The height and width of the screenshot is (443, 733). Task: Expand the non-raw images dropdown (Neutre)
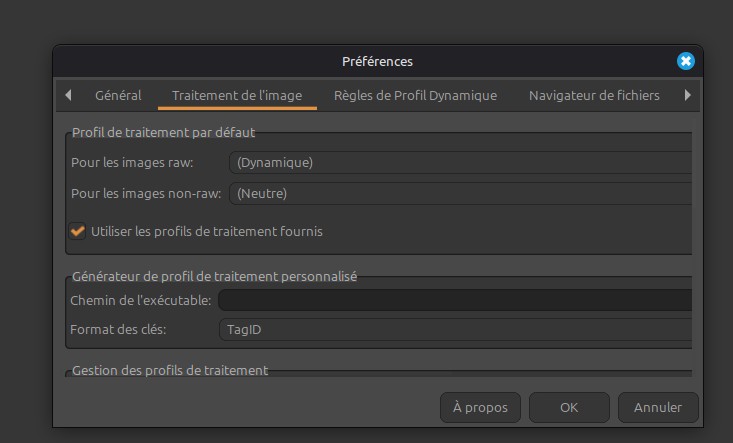(460, 194)
